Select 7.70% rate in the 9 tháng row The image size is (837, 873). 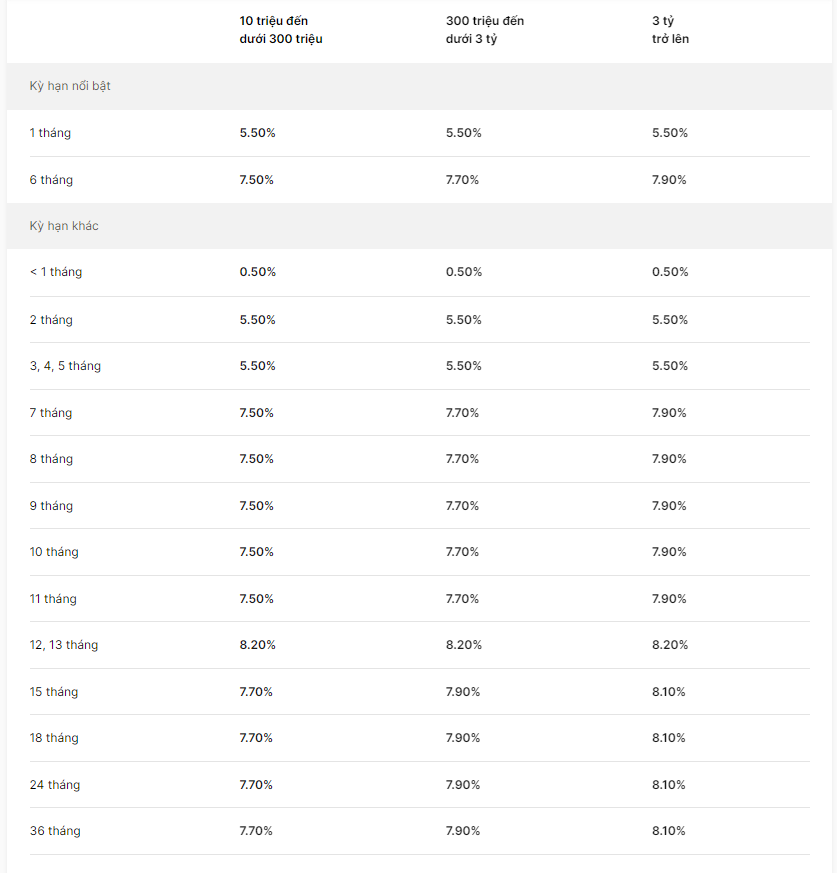click(x=462, y=506)
